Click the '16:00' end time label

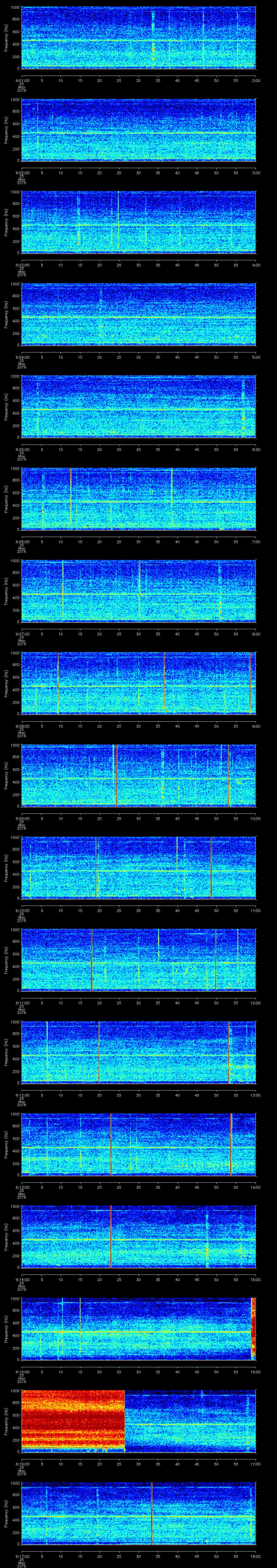click(x=256, y=1371)
